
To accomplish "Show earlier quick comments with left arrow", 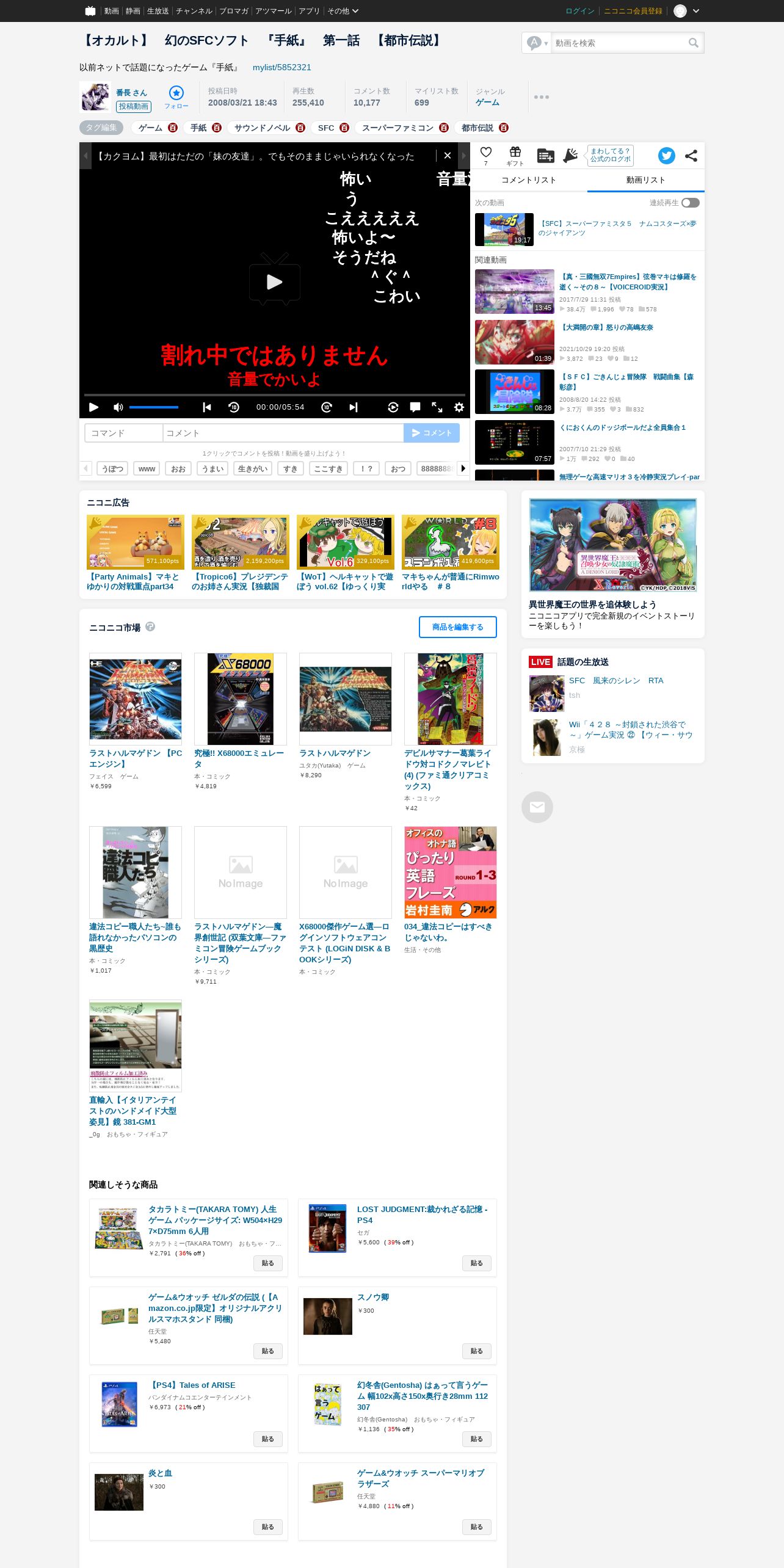I will [x=86, y=468].
